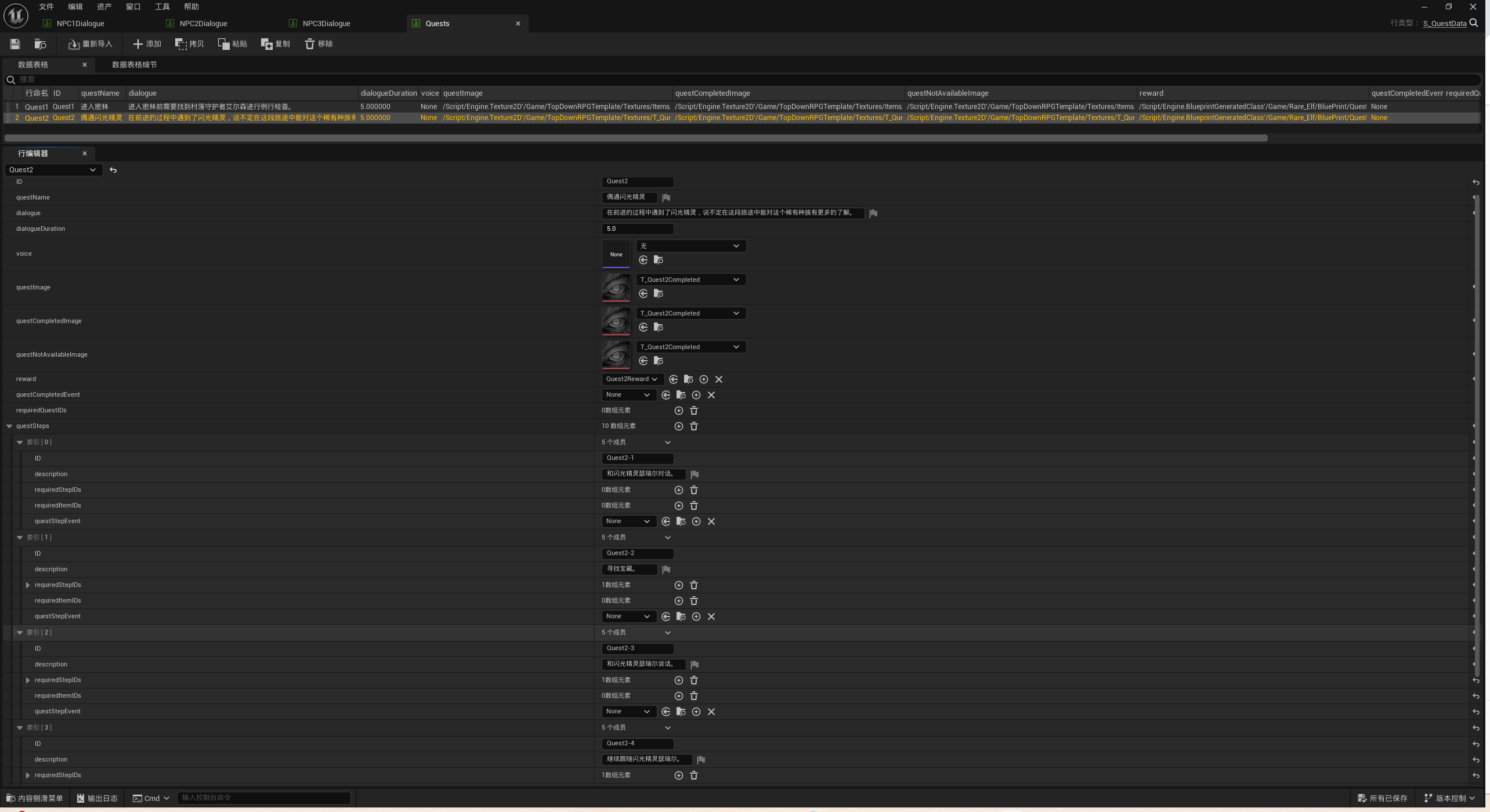
Task: Click the reimport (重新导入) toolbar button
Action: [x=90, y=44]
